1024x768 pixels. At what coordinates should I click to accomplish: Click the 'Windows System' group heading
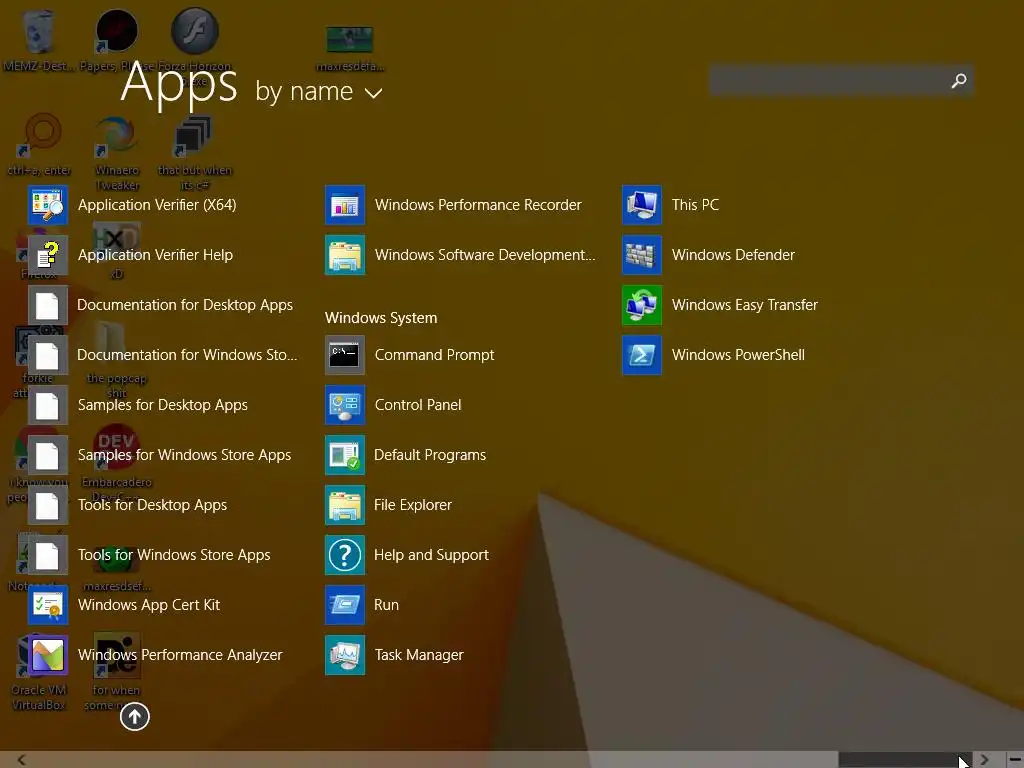[381, 318]
